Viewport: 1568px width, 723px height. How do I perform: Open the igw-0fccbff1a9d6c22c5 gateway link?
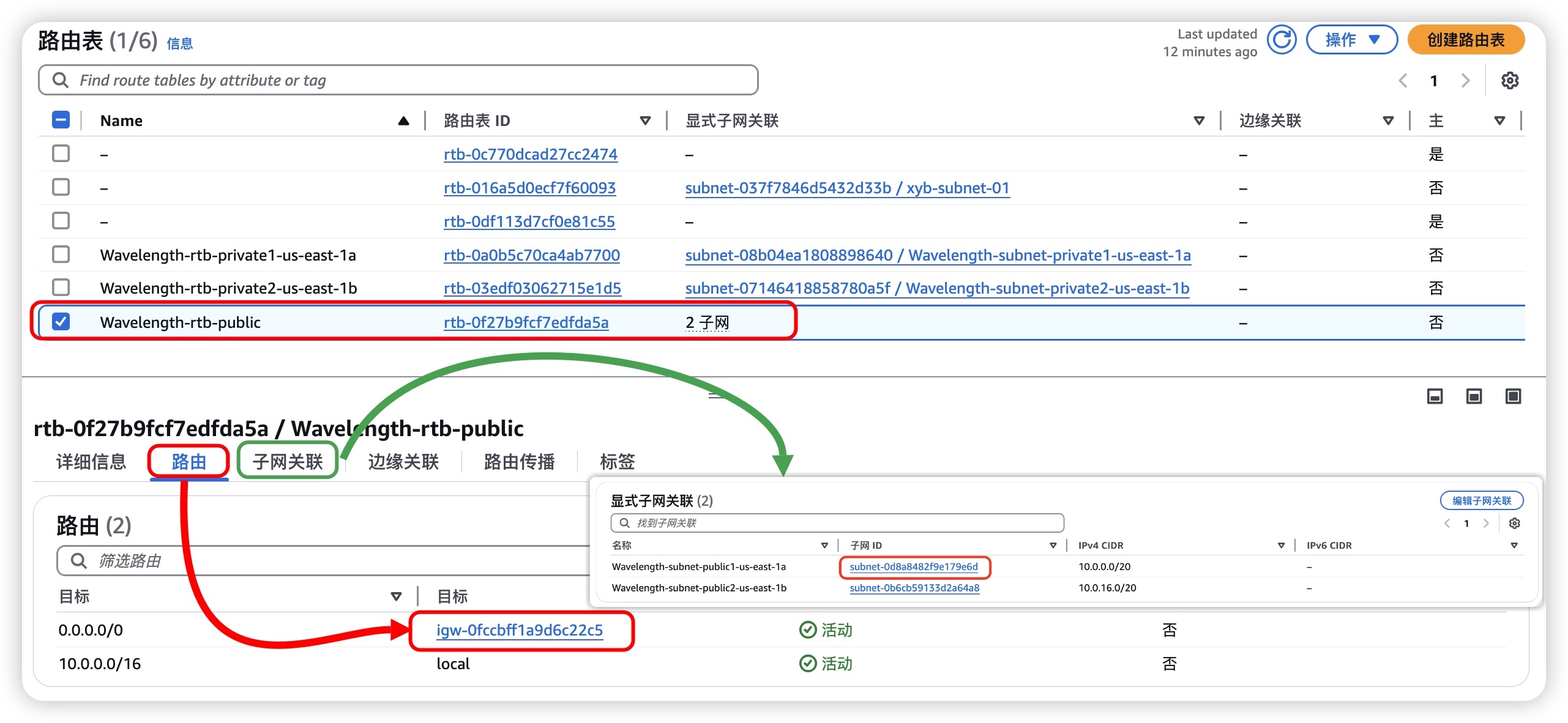click(519, 630)
